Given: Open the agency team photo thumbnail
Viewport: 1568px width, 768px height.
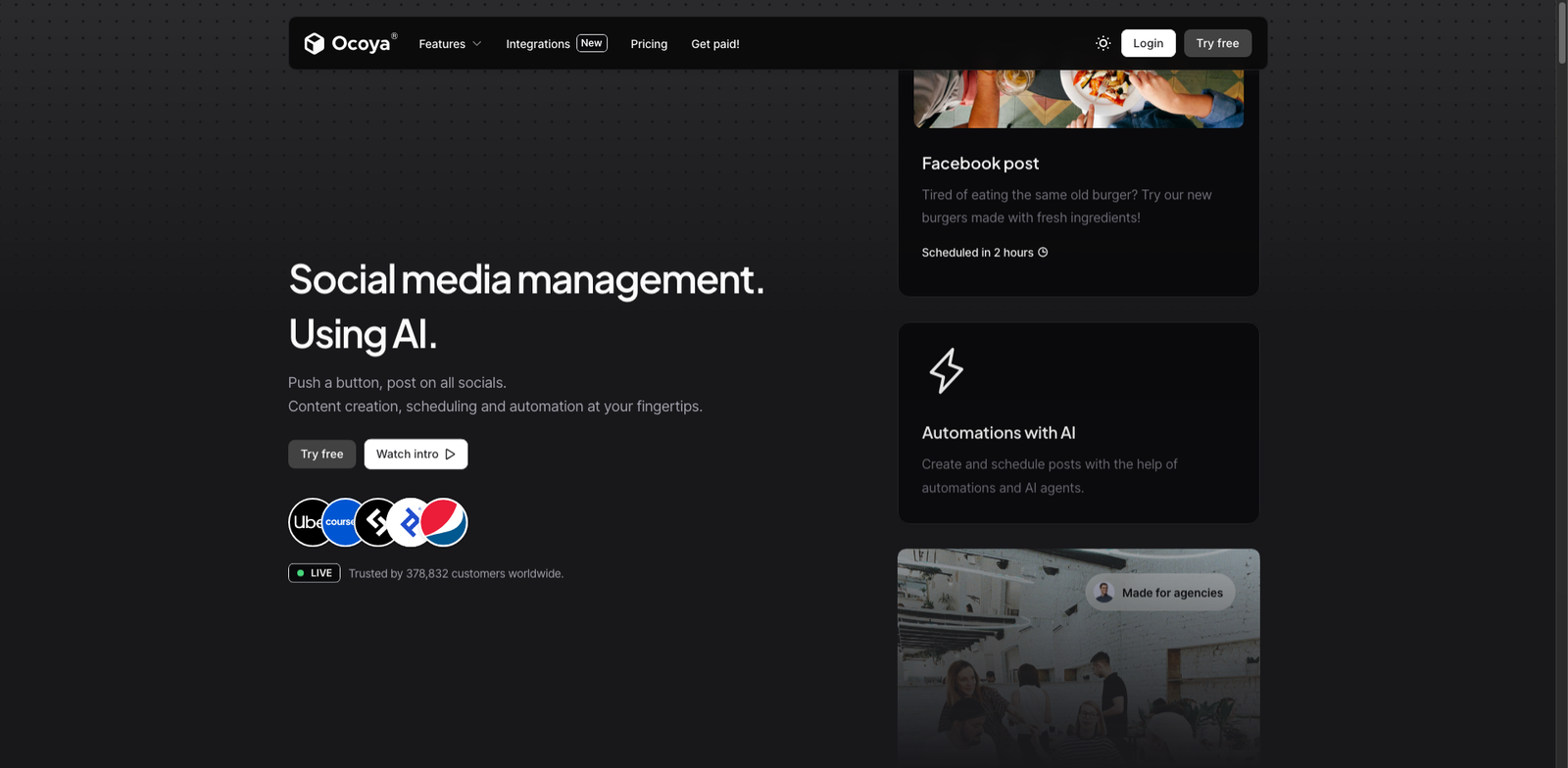Looking at the screenshot, I should tap(1079, 658).
